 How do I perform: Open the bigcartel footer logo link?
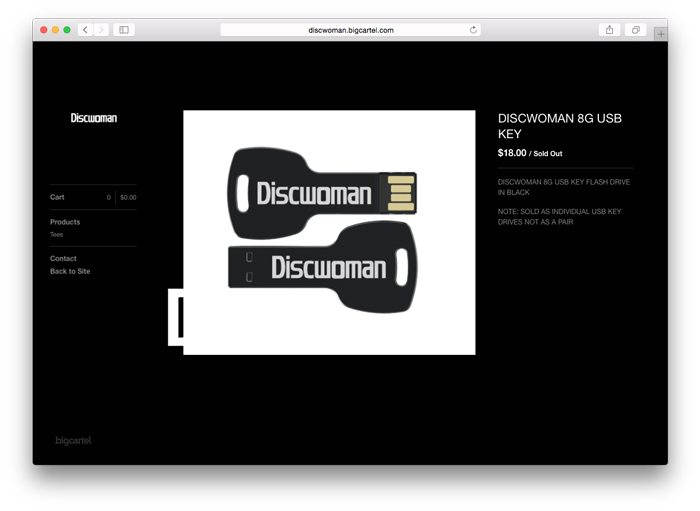[73, 440]
